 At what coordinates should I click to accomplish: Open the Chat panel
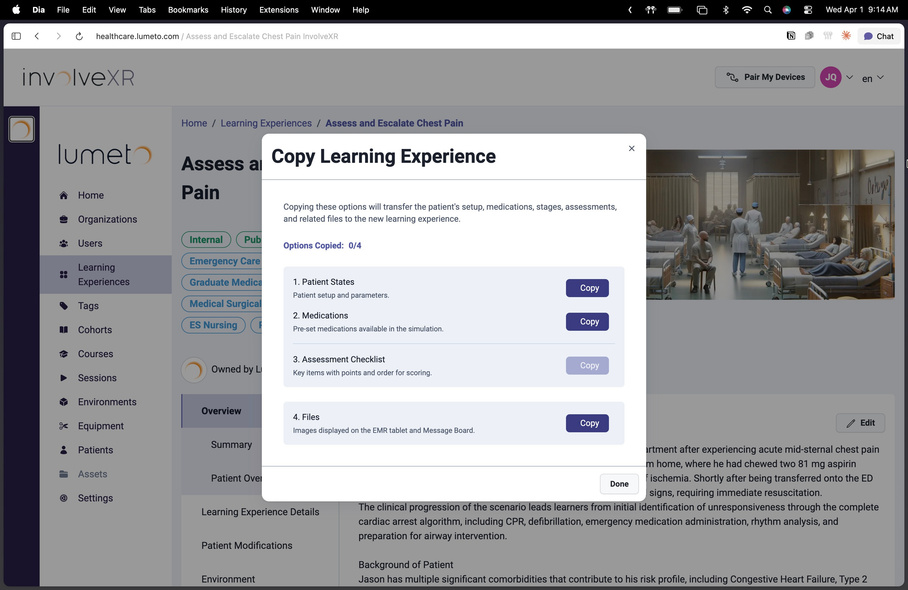pos(878,36)
